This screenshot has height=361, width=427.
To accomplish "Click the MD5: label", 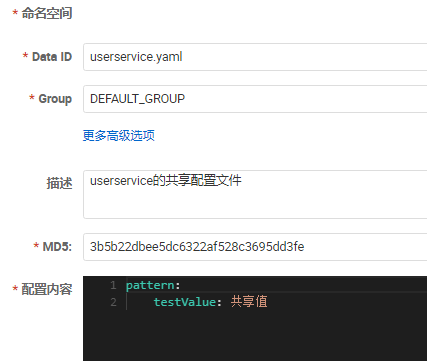I will (57, 247).
